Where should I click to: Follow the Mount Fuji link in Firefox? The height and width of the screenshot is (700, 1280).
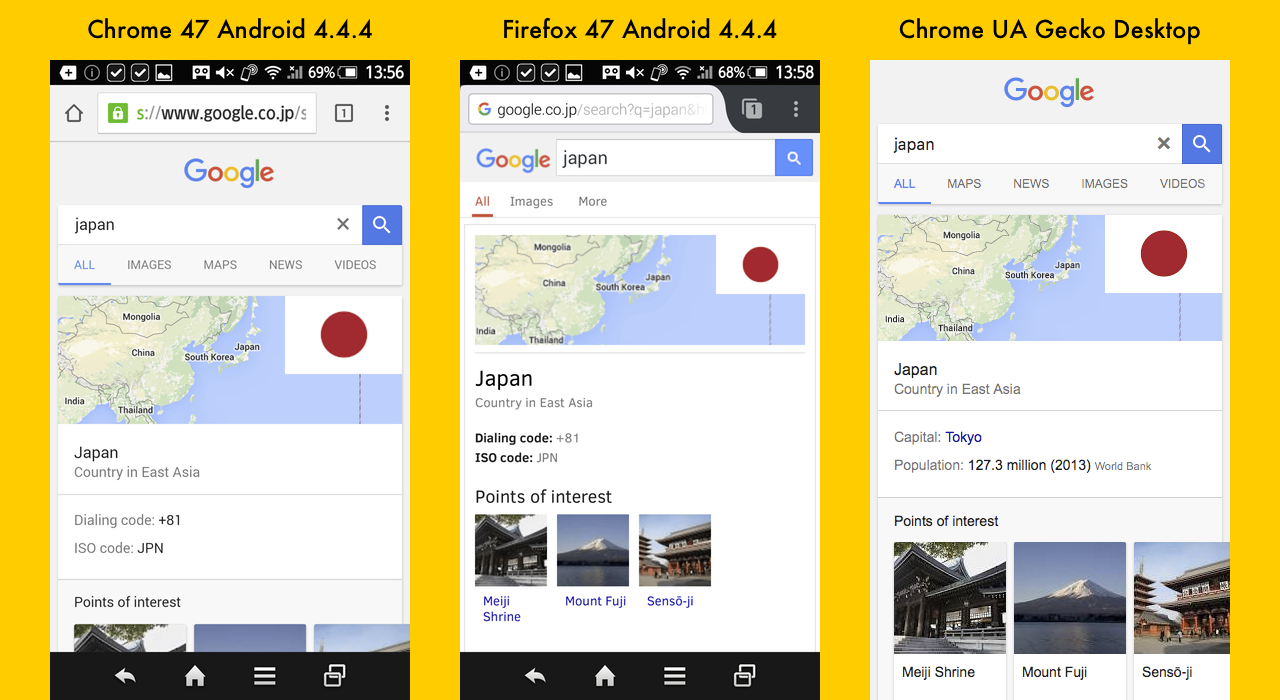pyautogui.click(x=596, y=601)
